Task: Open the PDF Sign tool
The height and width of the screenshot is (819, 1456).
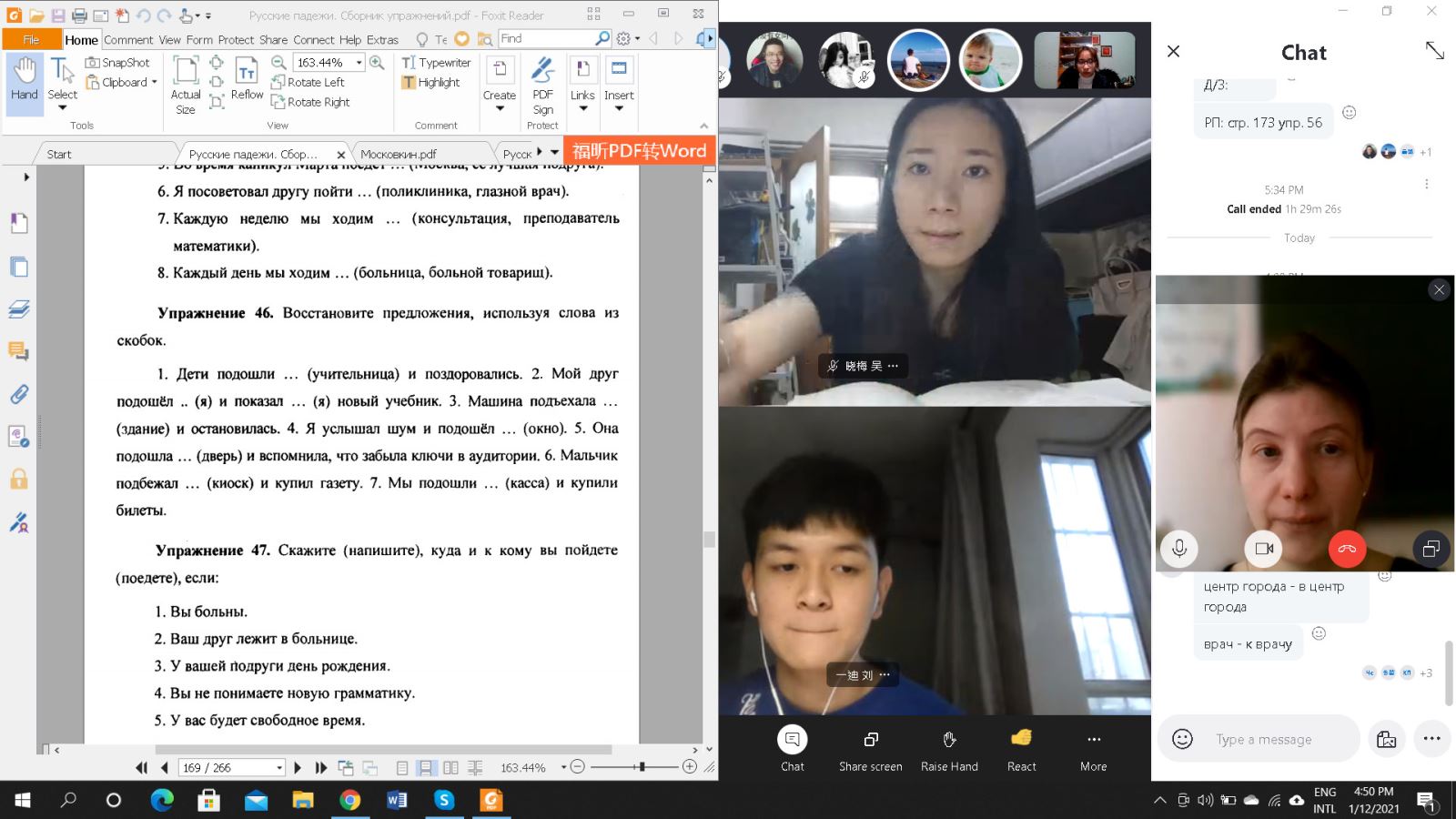Action: (543, 86)
